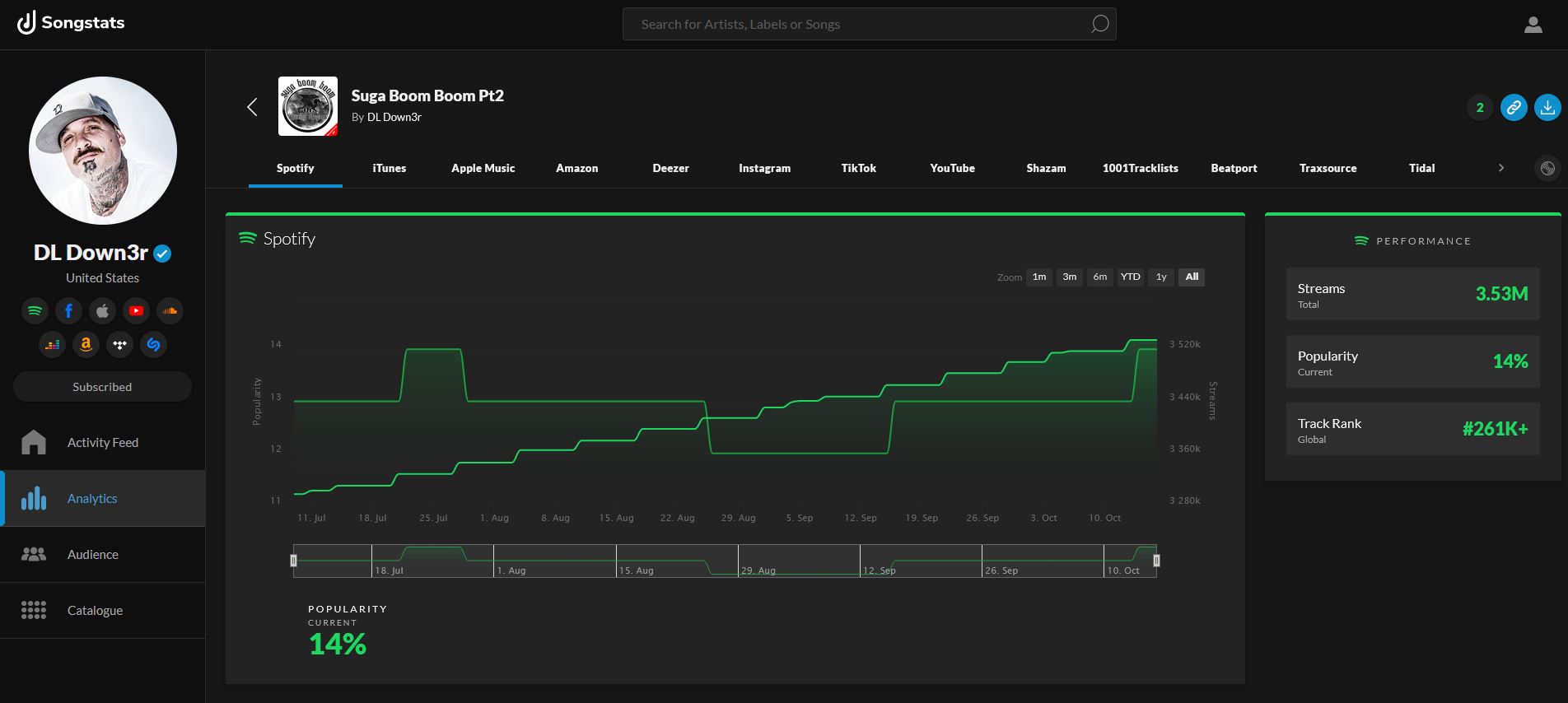Click the chart navigator range strip
The height and width of the screenshot is (703, 1568).
click(x=725, y=561)
